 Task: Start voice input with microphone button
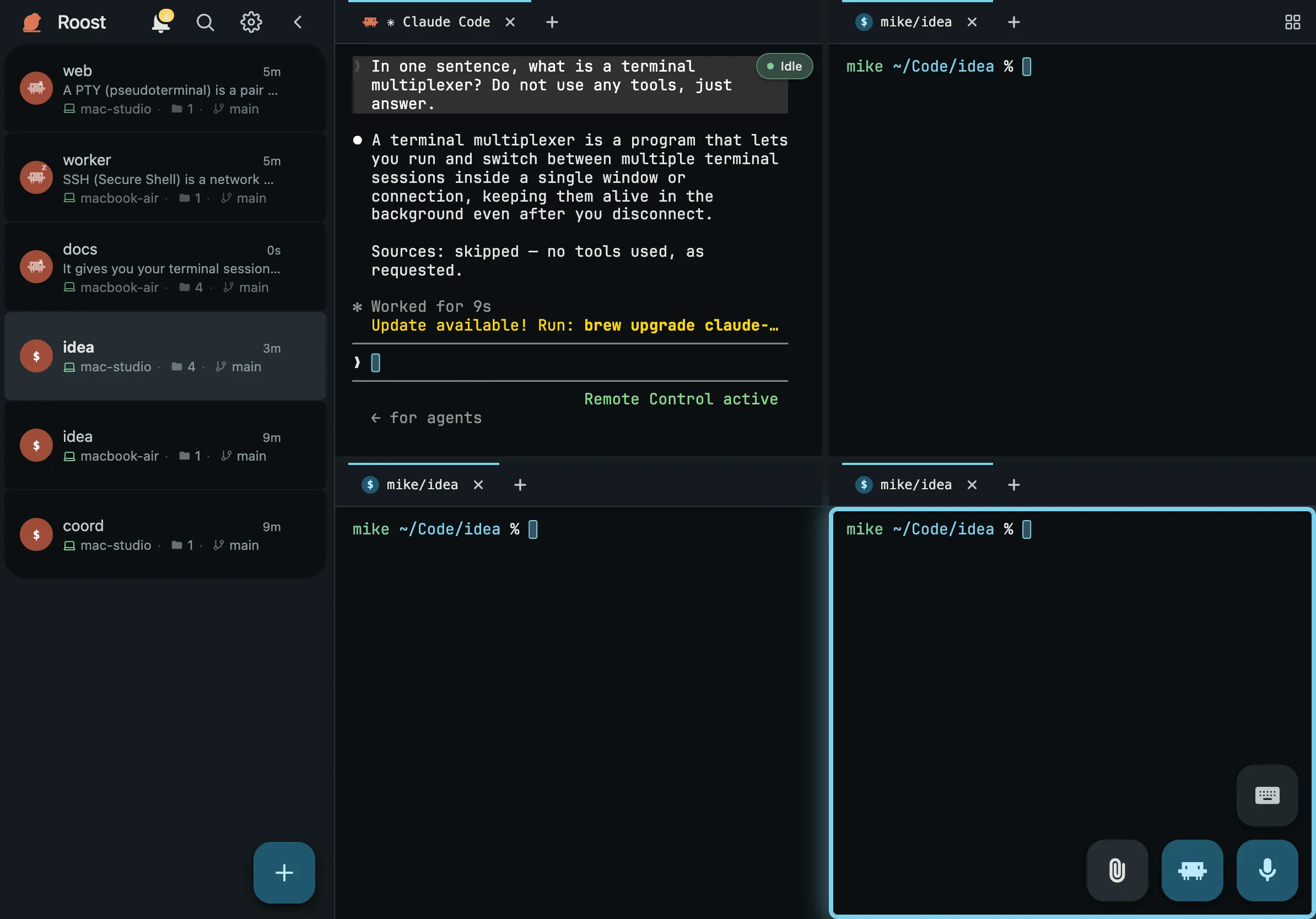[x=1268, y=871]
